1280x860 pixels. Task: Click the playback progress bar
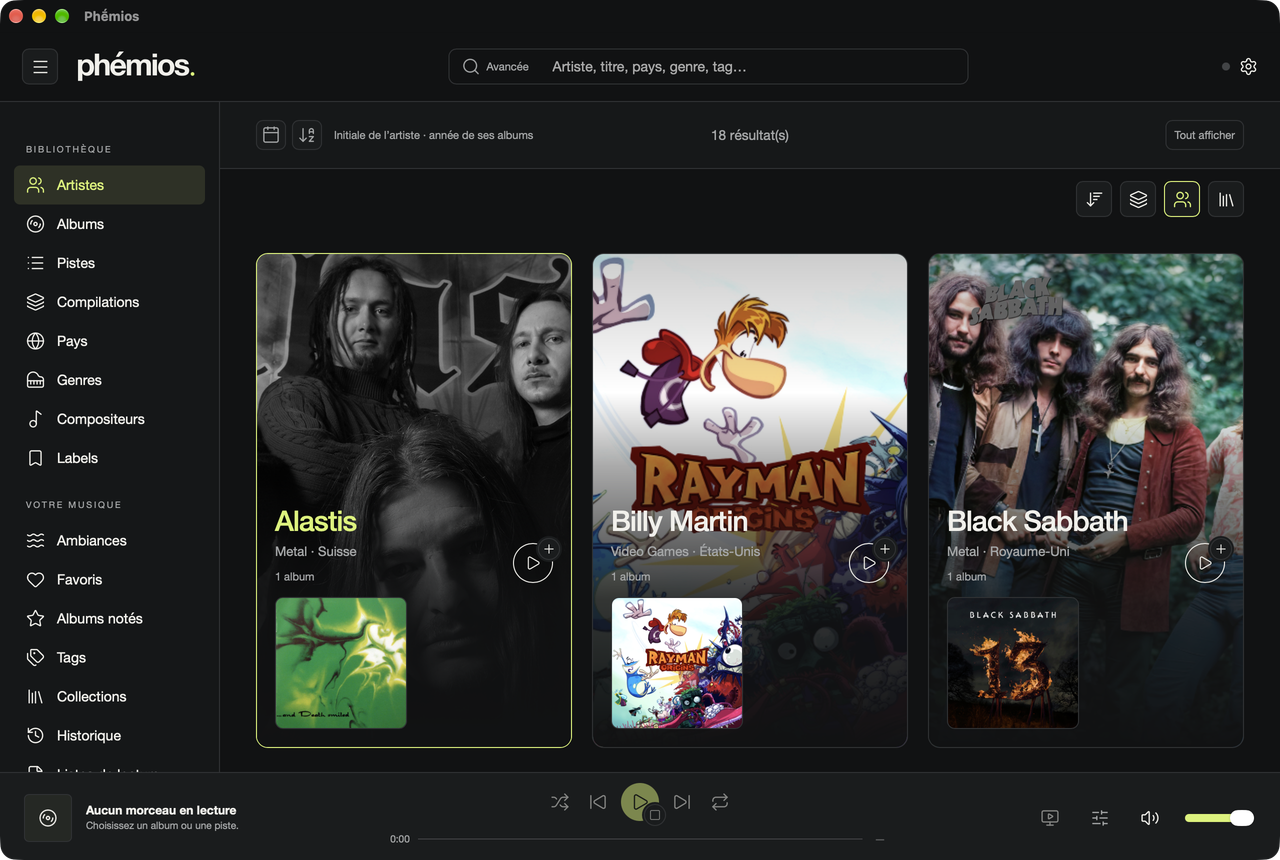click(640, 839)
